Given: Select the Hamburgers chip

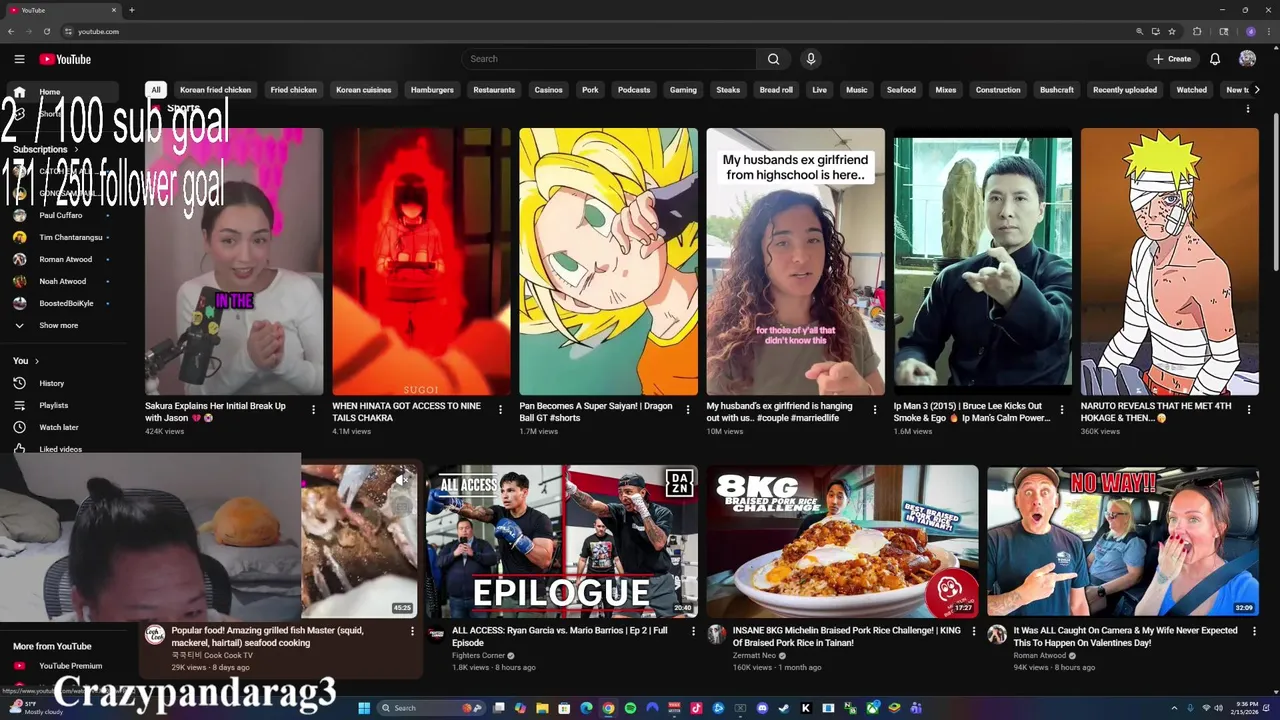Looking at the screenshot, I should (432, 90).
